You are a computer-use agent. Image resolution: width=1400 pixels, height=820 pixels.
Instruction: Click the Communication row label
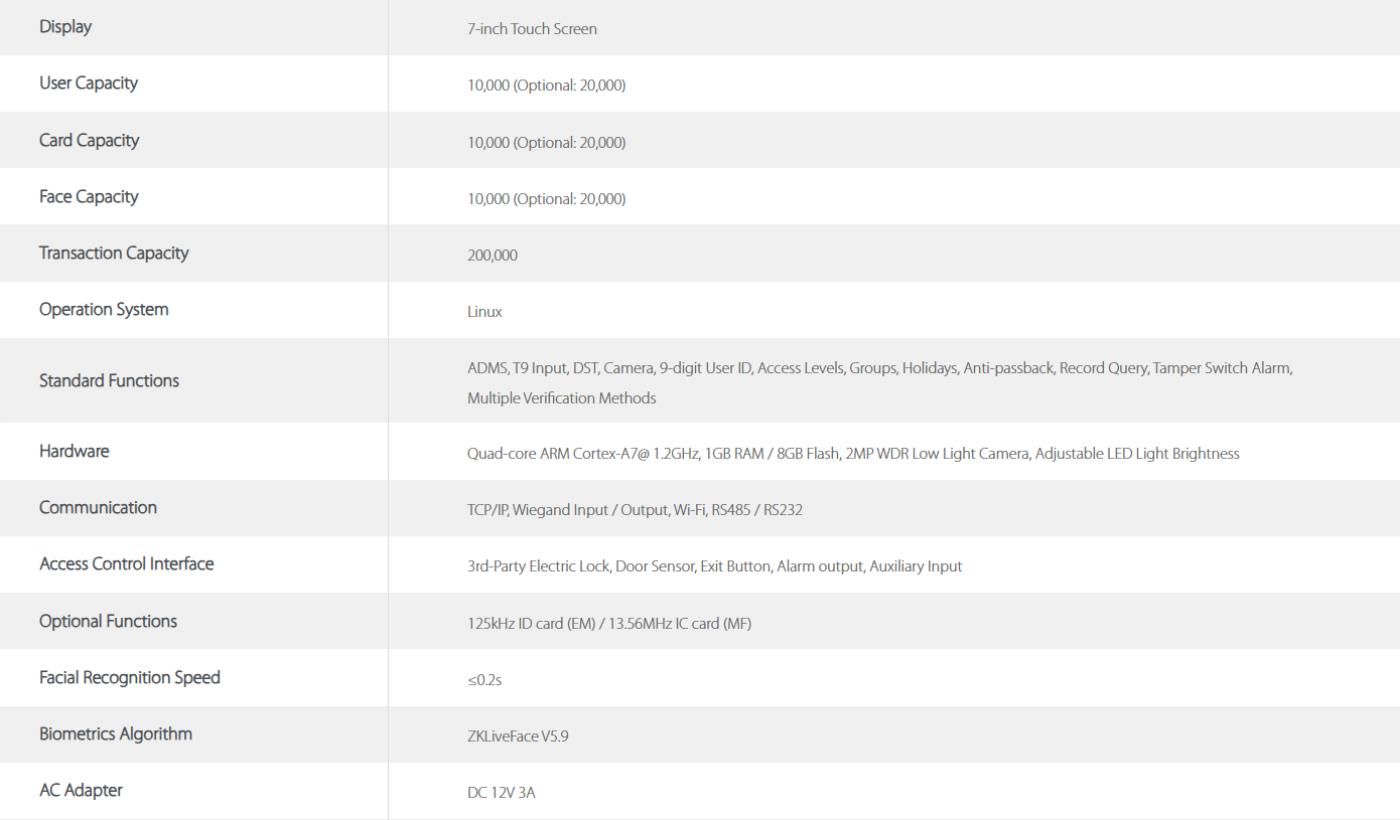(98, 507)
